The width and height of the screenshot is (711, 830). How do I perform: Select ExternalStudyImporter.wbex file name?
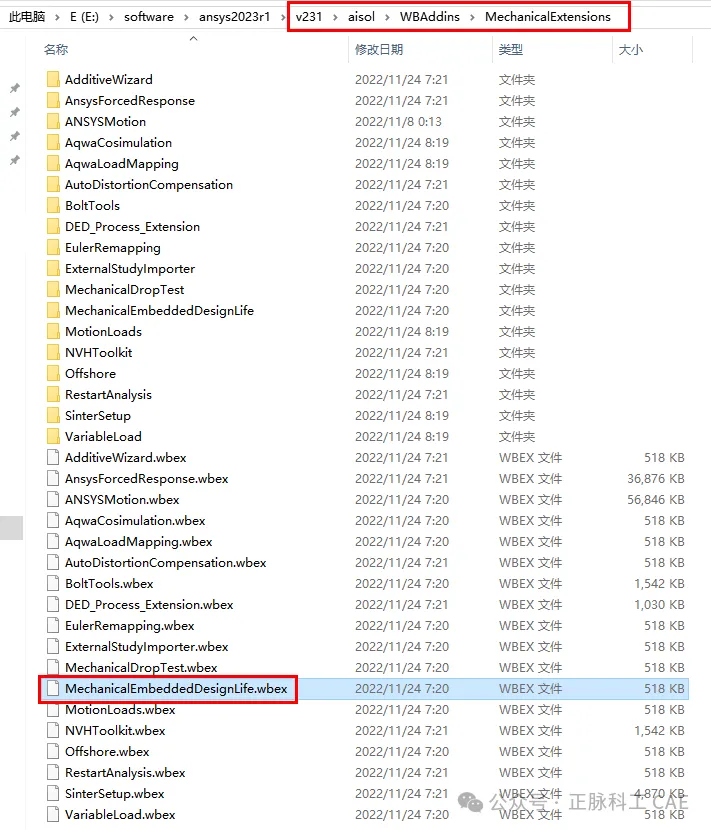[147, 647]
